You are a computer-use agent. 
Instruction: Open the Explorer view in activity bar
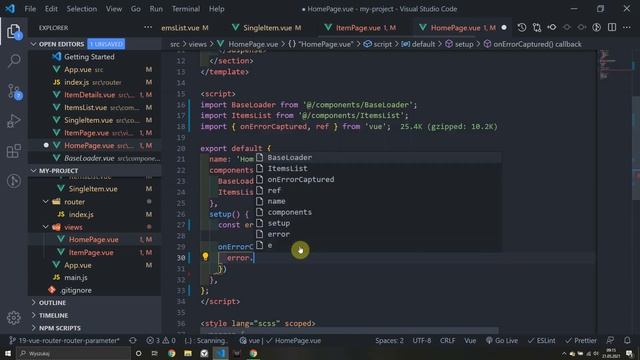pyautogui.click(x=14, y=31)
